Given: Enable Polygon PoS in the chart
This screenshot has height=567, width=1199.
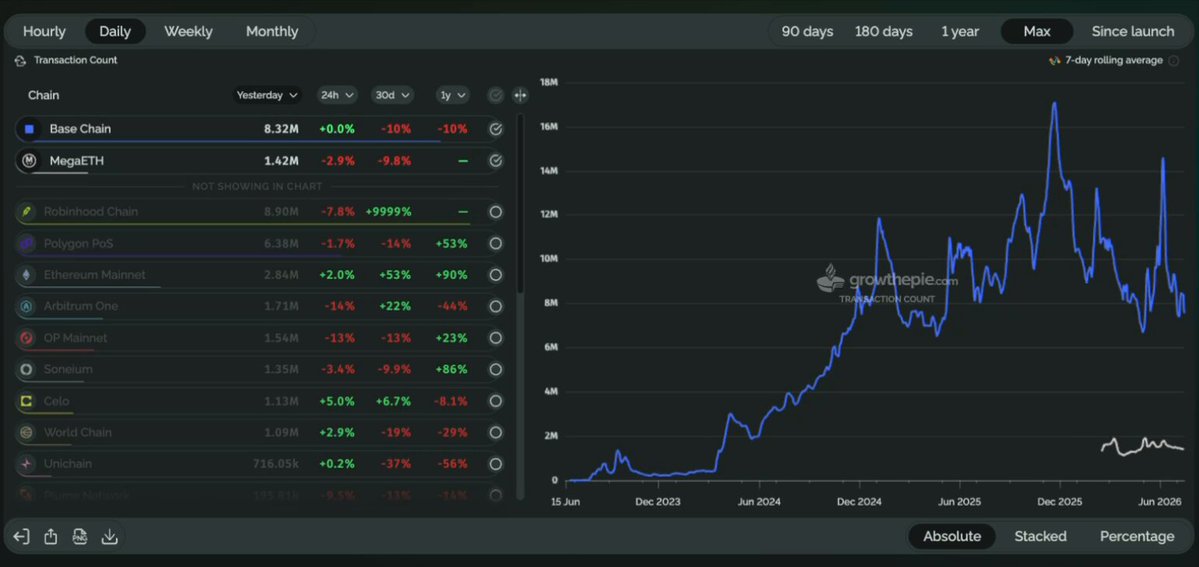Looking at the screenshot, I should (x=496, y=243).
